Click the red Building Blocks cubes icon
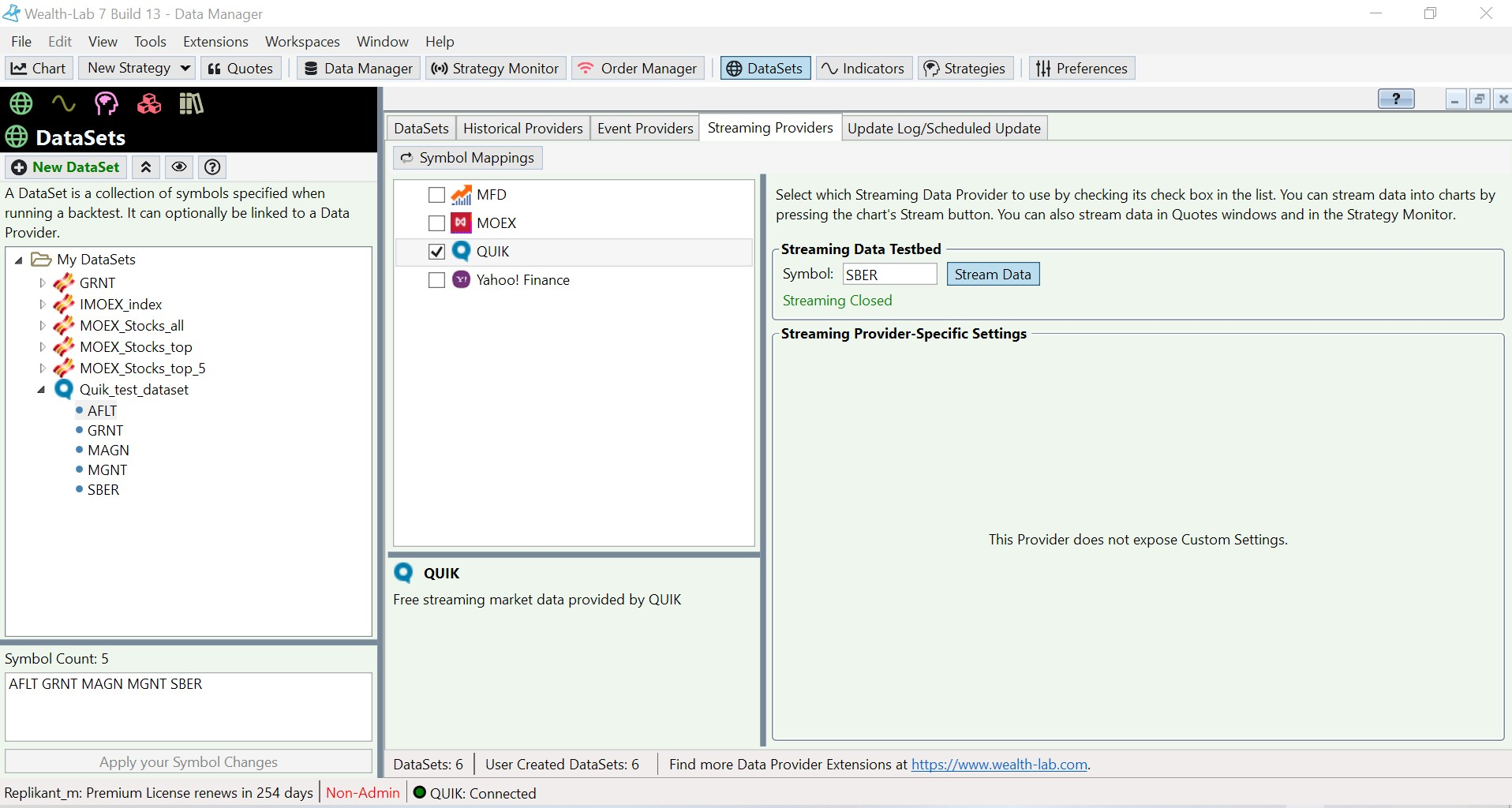 (x=148, y=103)
